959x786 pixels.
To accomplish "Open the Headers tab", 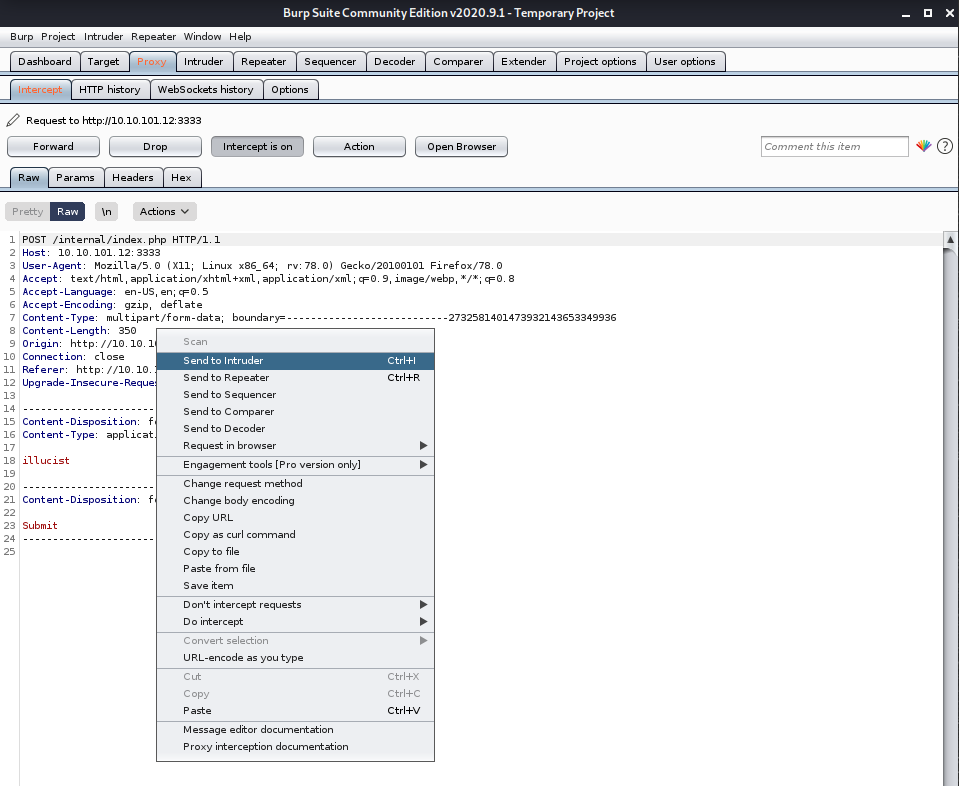I will [133, 178].
